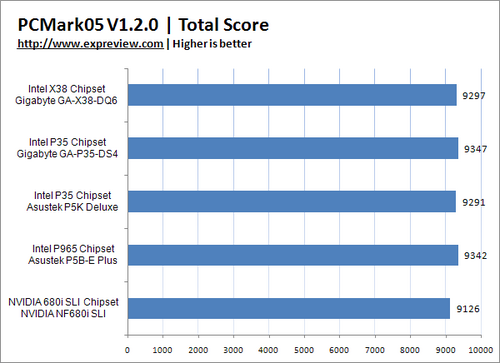Click the Intel P965 Chipset category label
The height and width of the screenshot is (363, 500).
click(x=73, y=249)
